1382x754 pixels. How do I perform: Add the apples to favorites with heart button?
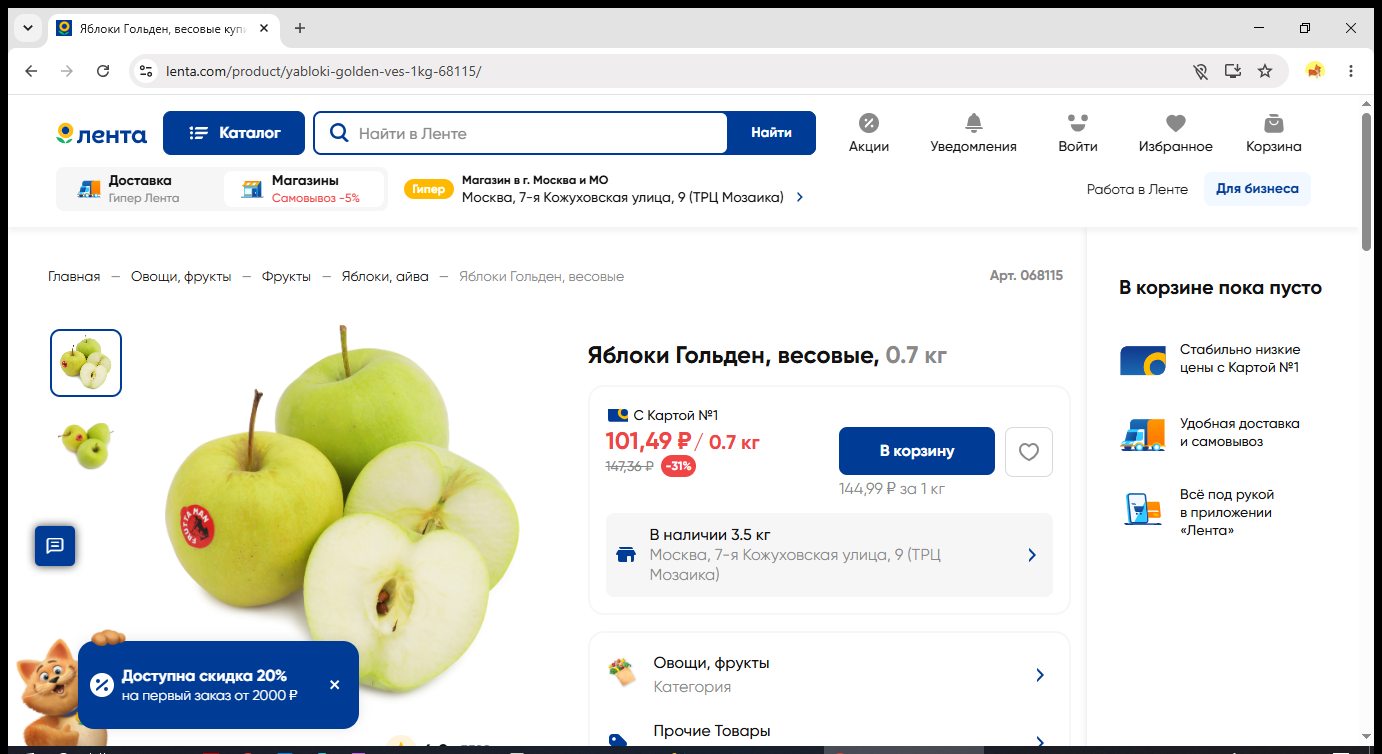pos(1029,452)
